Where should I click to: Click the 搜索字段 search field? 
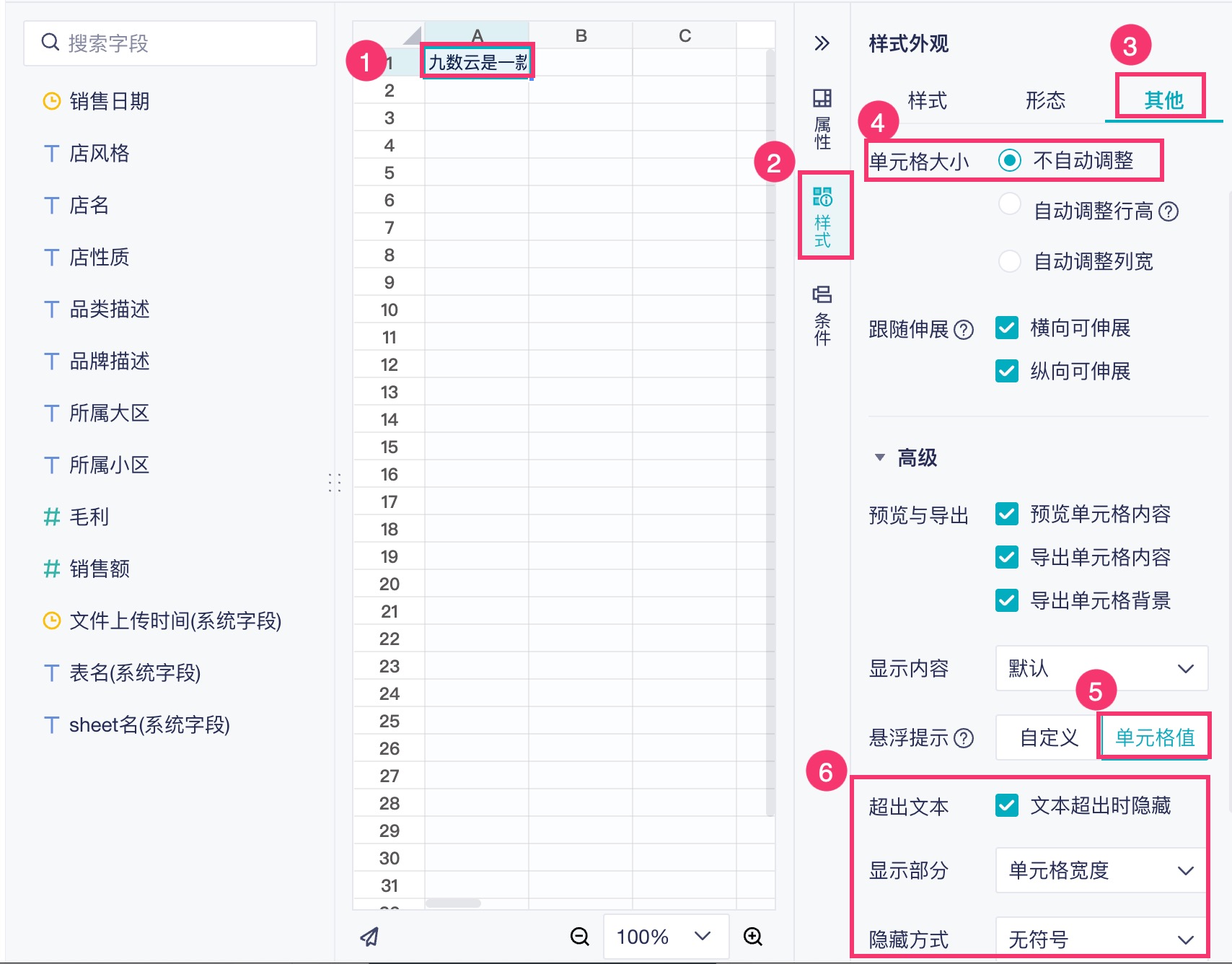coord(170,43)
